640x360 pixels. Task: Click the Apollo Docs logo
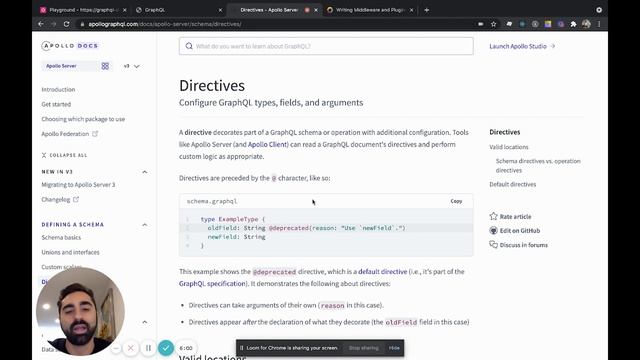[70, 46]
